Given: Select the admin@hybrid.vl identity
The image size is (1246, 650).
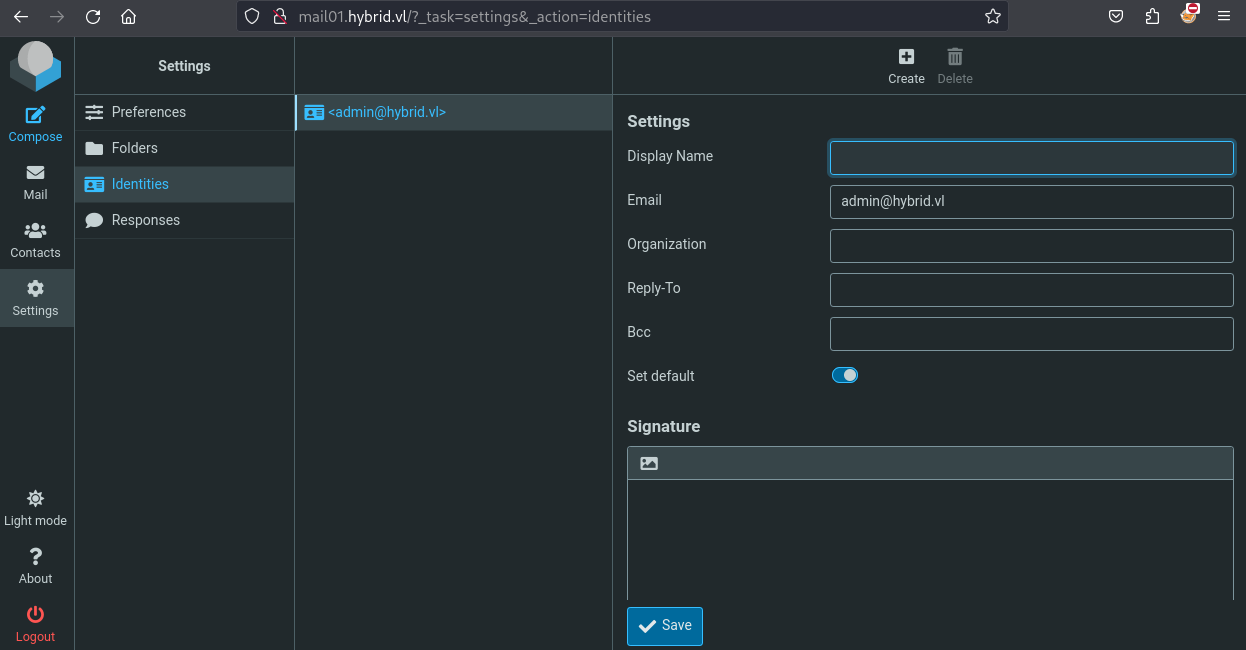Looking at the screenshot, I should [x=454, y=112].
